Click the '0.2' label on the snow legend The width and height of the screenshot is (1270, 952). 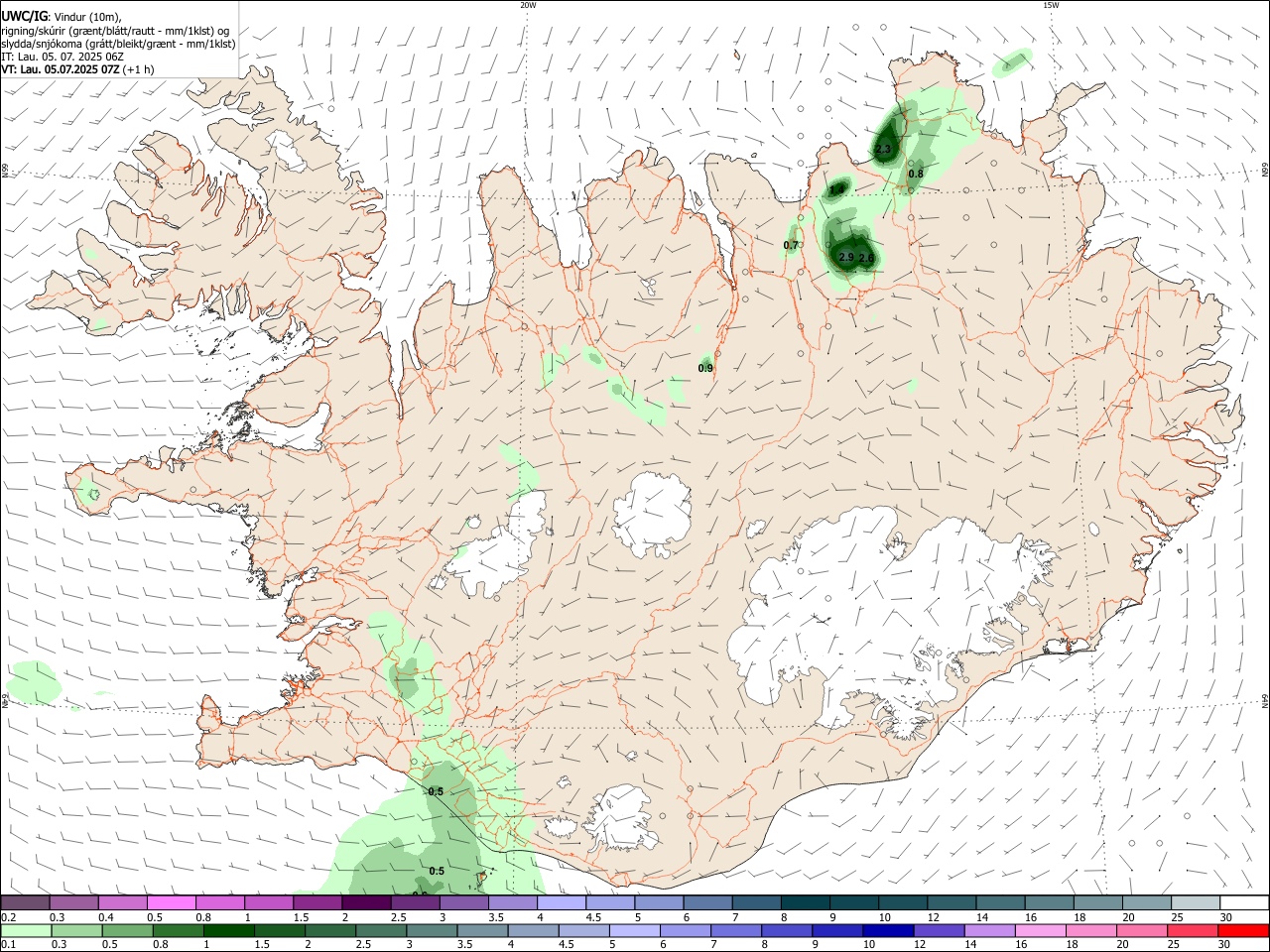[8, 917]
